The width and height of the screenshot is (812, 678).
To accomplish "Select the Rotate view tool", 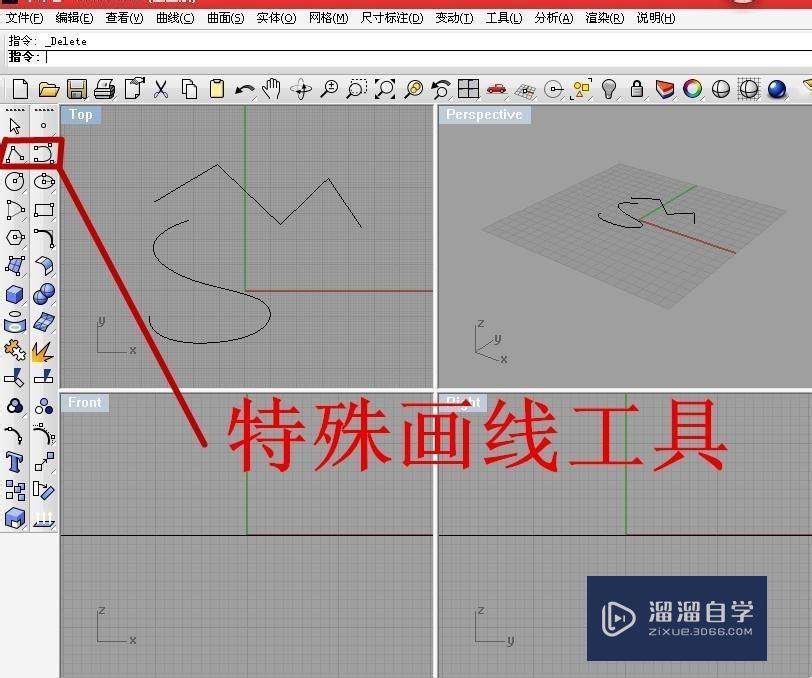I will (301, 89).
